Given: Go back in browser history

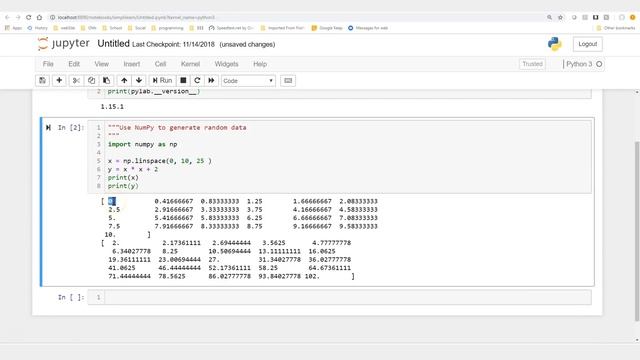Looking at the screenshot, I should (7, 17).
